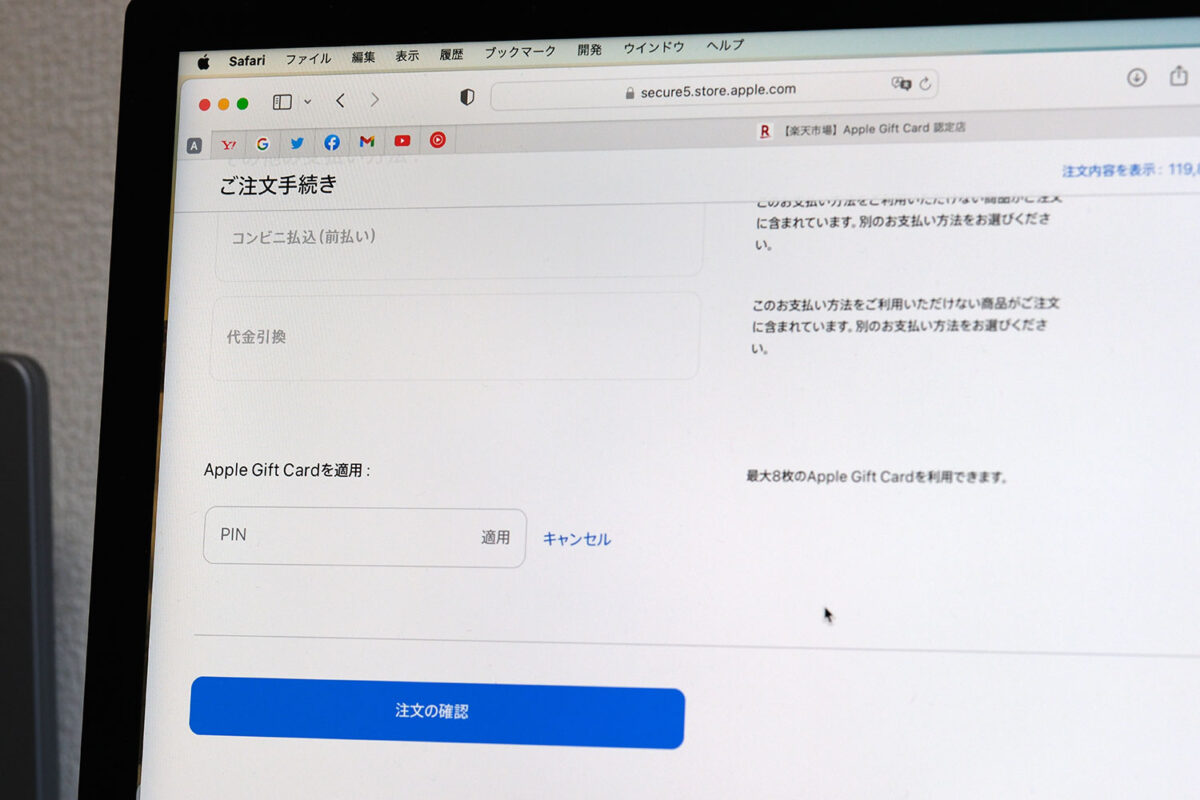Screen dimensions: 1200x800
Task: Click the red close window button
Action: click(205, 105)
